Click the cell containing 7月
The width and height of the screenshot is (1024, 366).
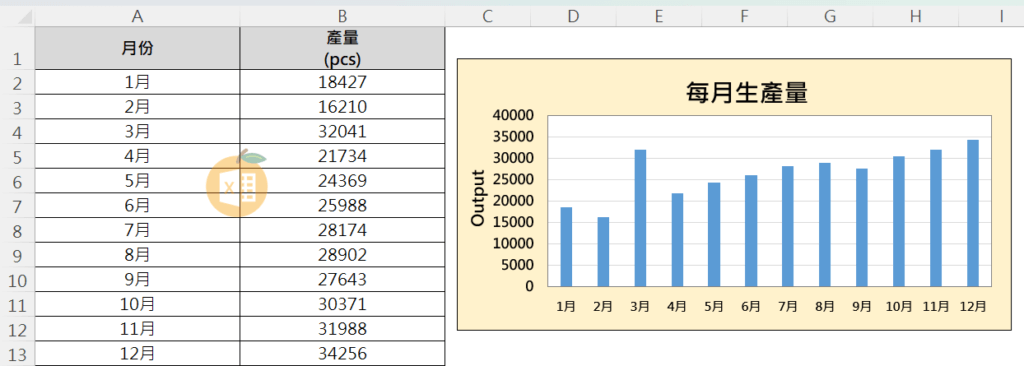137,230
